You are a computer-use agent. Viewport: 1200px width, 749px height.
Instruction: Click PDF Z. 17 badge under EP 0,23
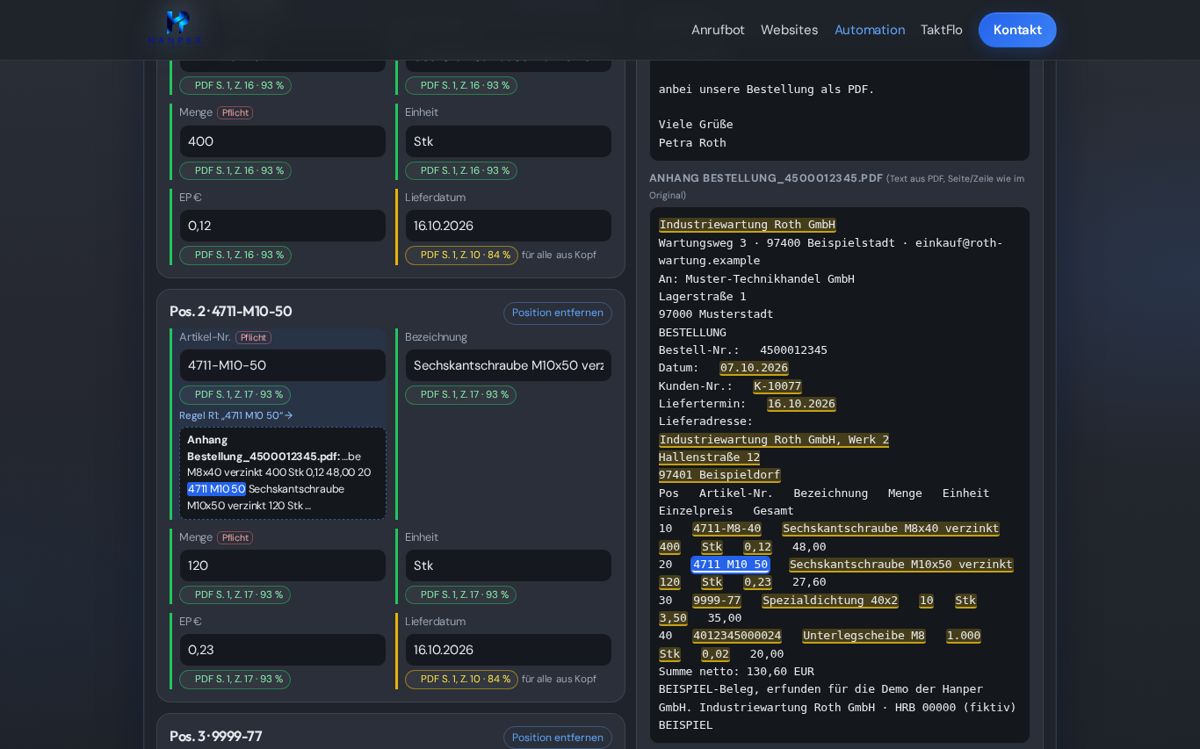click(x=235, y=680)
